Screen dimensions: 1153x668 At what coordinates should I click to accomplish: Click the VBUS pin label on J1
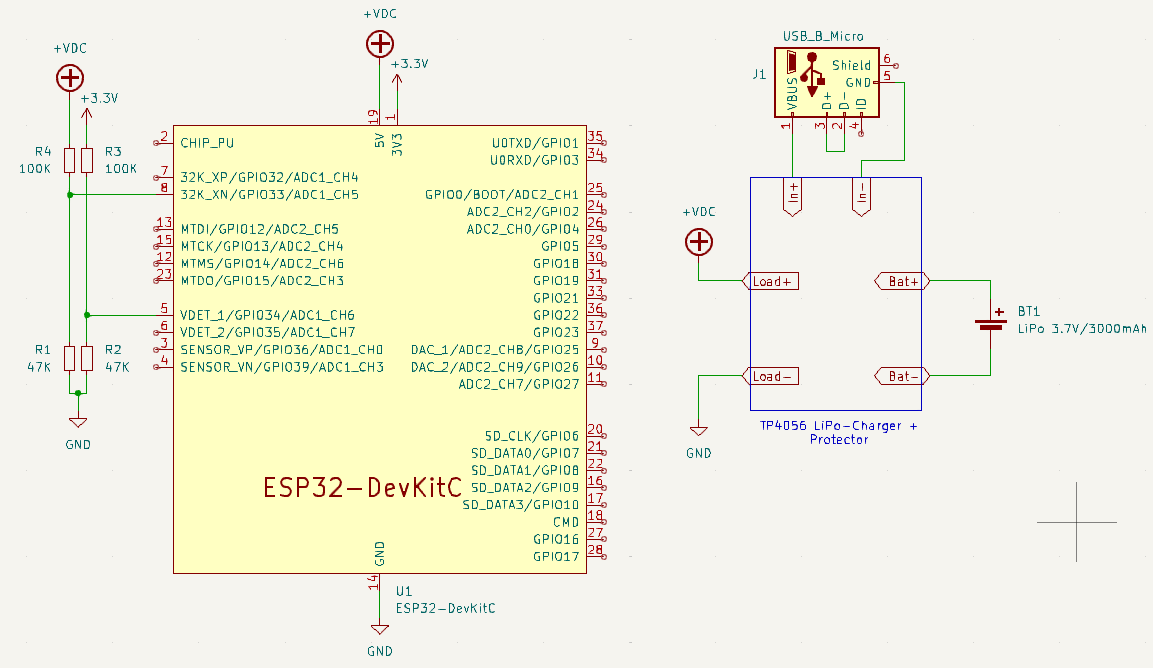tap(793, 93)
